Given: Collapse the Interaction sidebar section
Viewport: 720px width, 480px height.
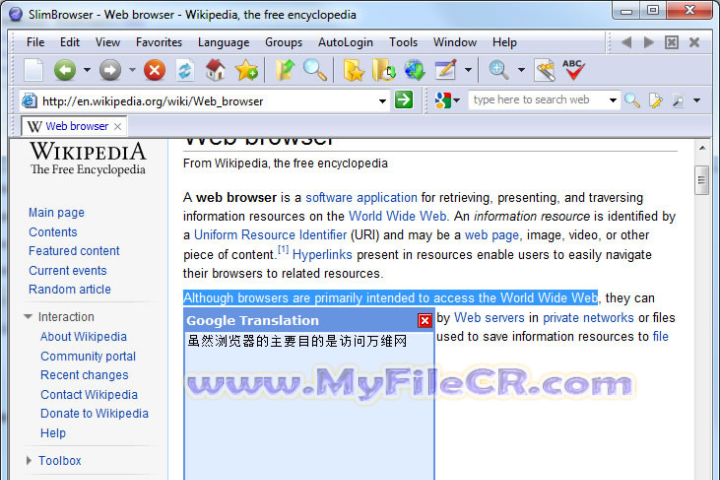Looking at the screenshot, I should point(28,316).
